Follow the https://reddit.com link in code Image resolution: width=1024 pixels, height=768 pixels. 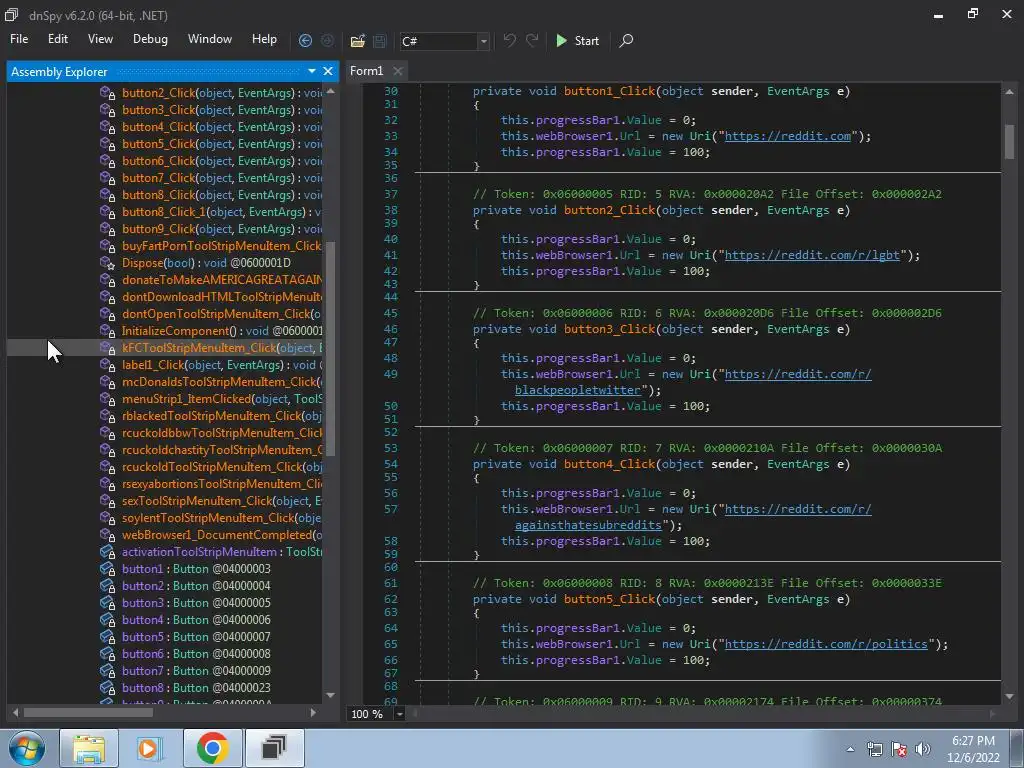click(x=788, y=136)
